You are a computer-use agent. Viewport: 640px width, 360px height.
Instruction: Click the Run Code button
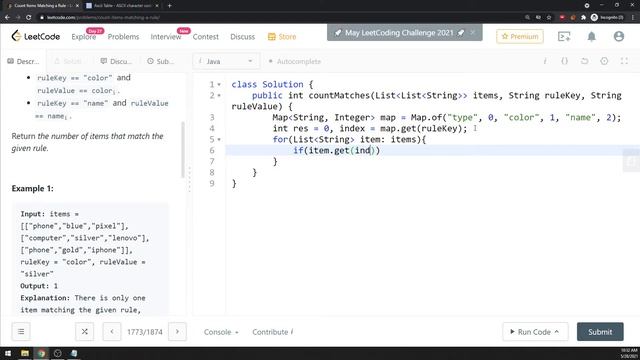pyautogui.click(x=534, y=332)
